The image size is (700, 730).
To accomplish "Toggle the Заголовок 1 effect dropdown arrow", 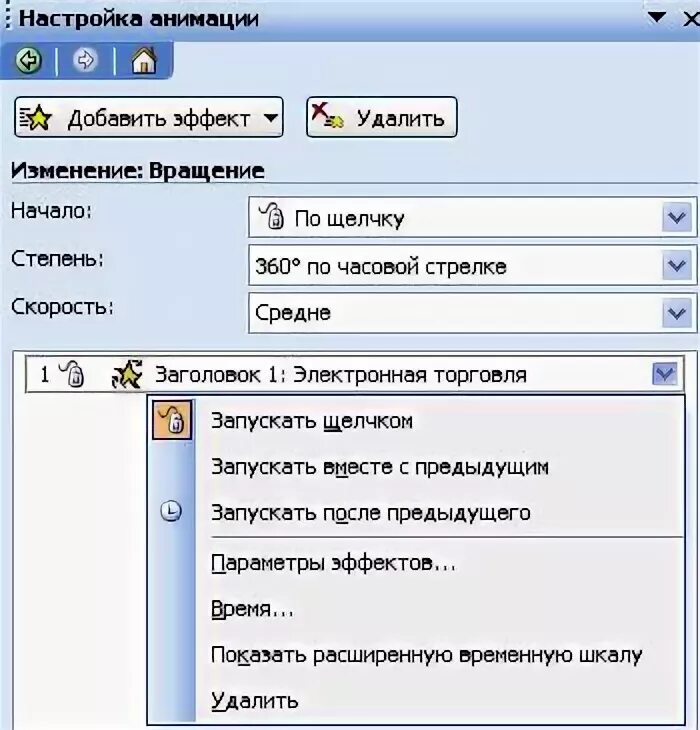I will pos(664,374).
